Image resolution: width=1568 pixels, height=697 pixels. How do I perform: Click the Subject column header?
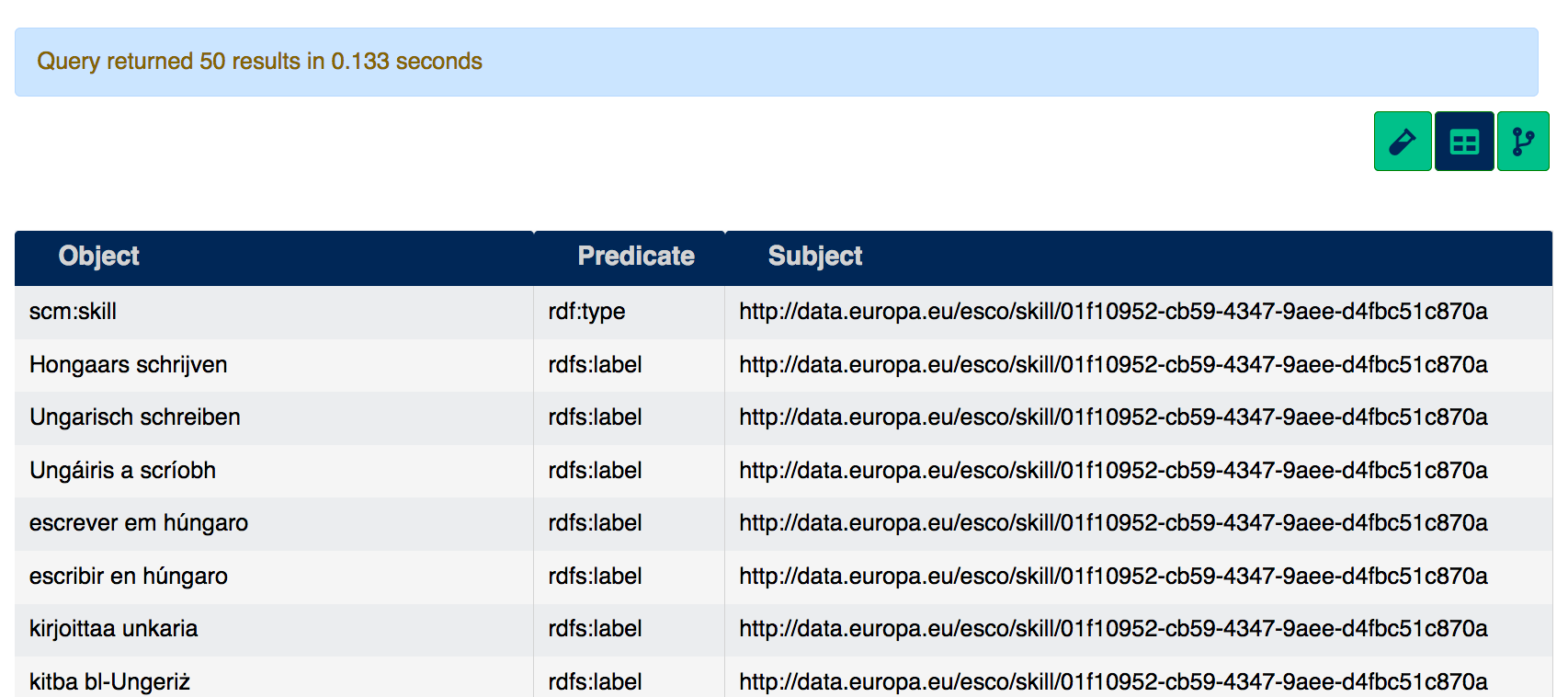tap(815, 257)
